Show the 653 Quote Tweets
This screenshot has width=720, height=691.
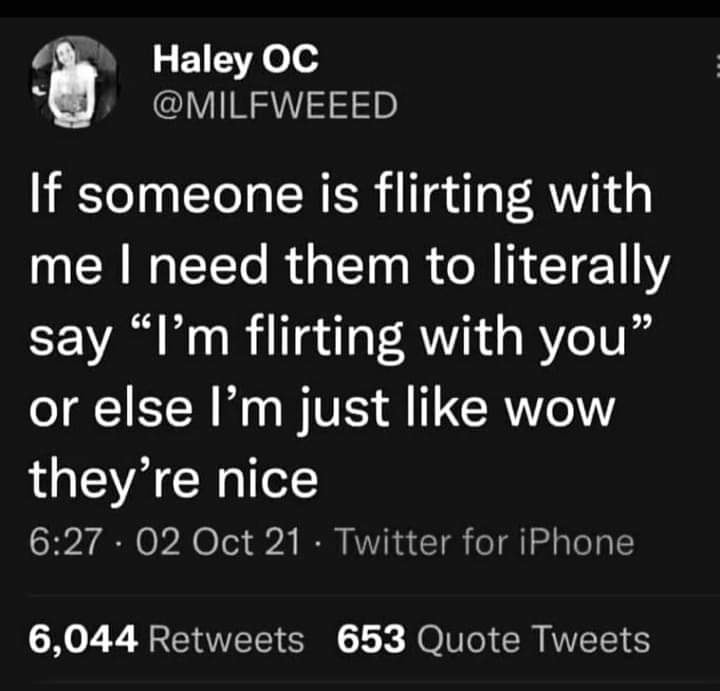pyautogui.click(x=493, y=637)
